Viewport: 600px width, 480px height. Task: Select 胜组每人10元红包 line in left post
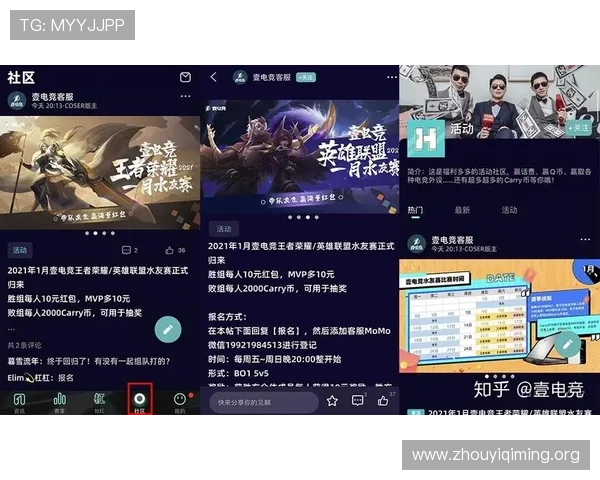tap(69, 299)
